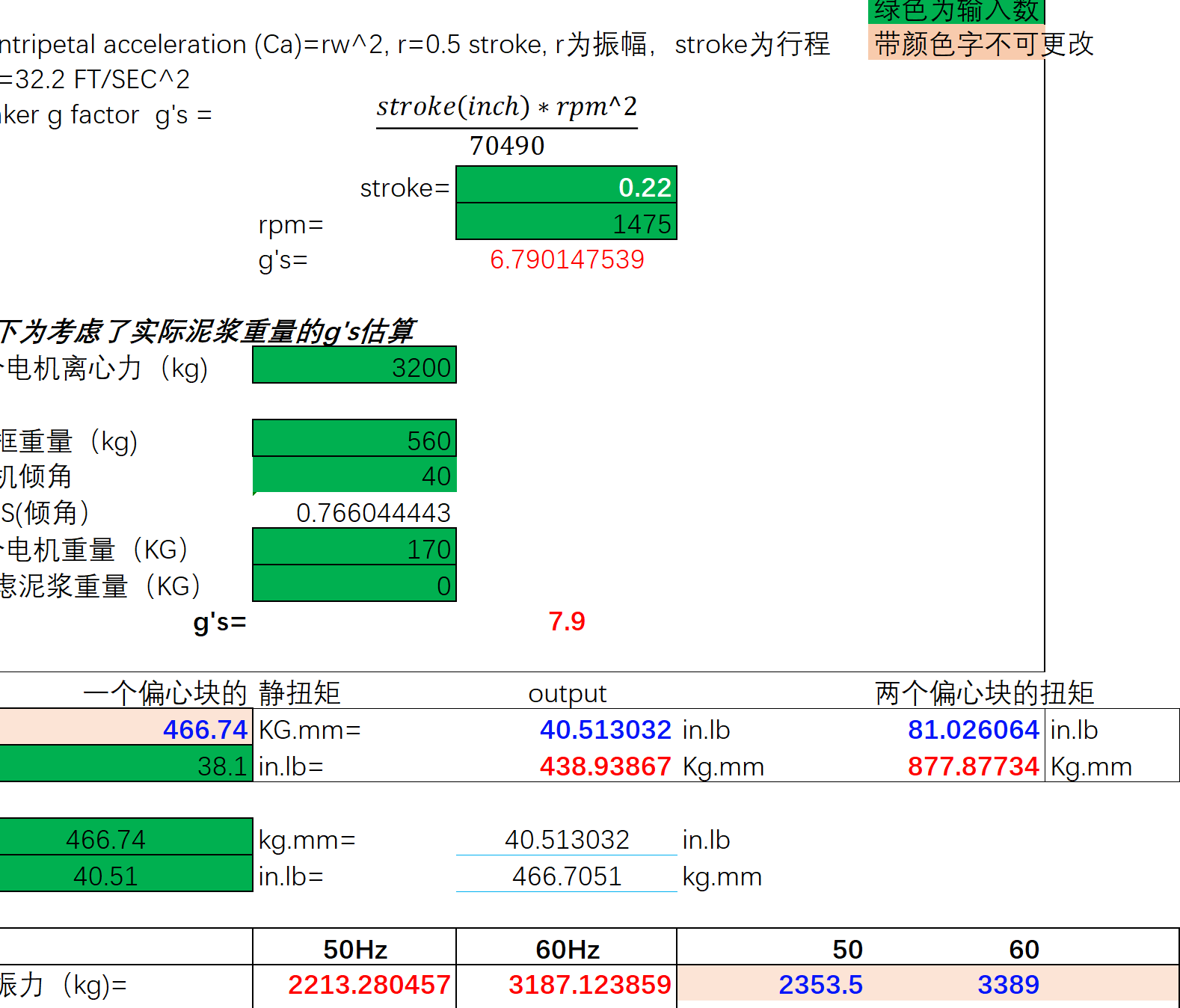Select the motor weight cell 170

coord(354,547)
